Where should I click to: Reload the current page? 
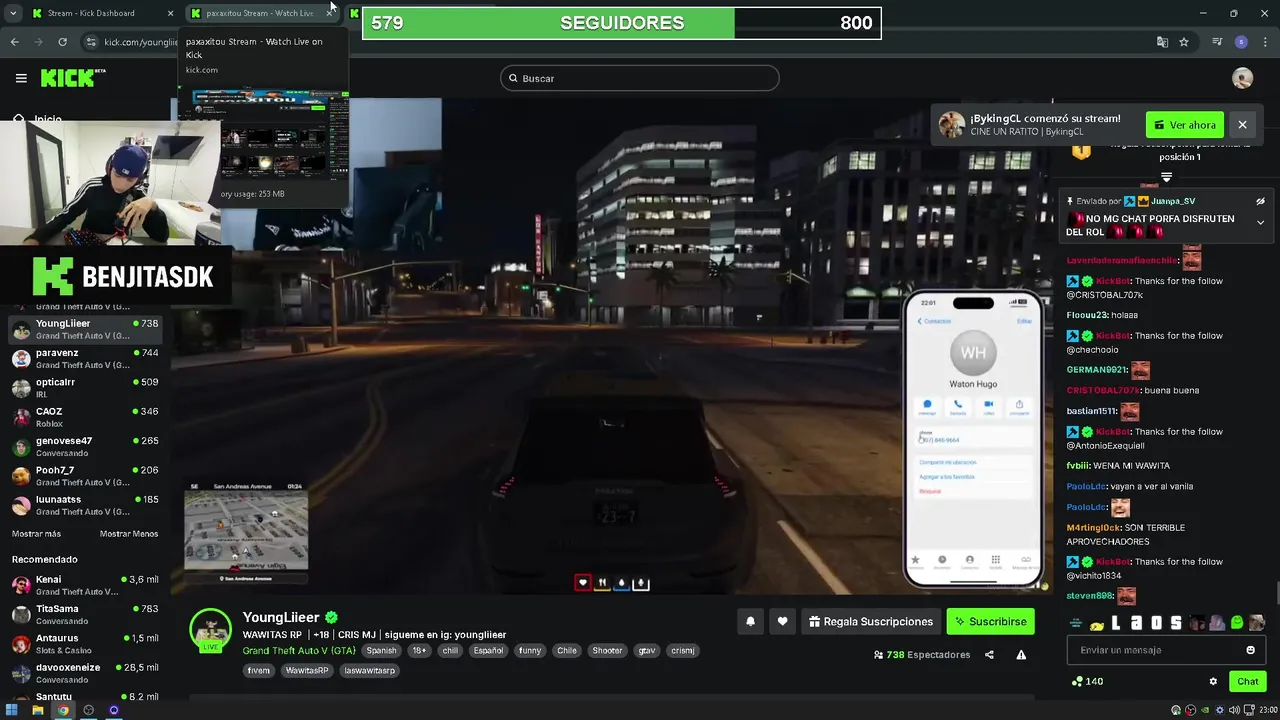(x=62, y=42)
